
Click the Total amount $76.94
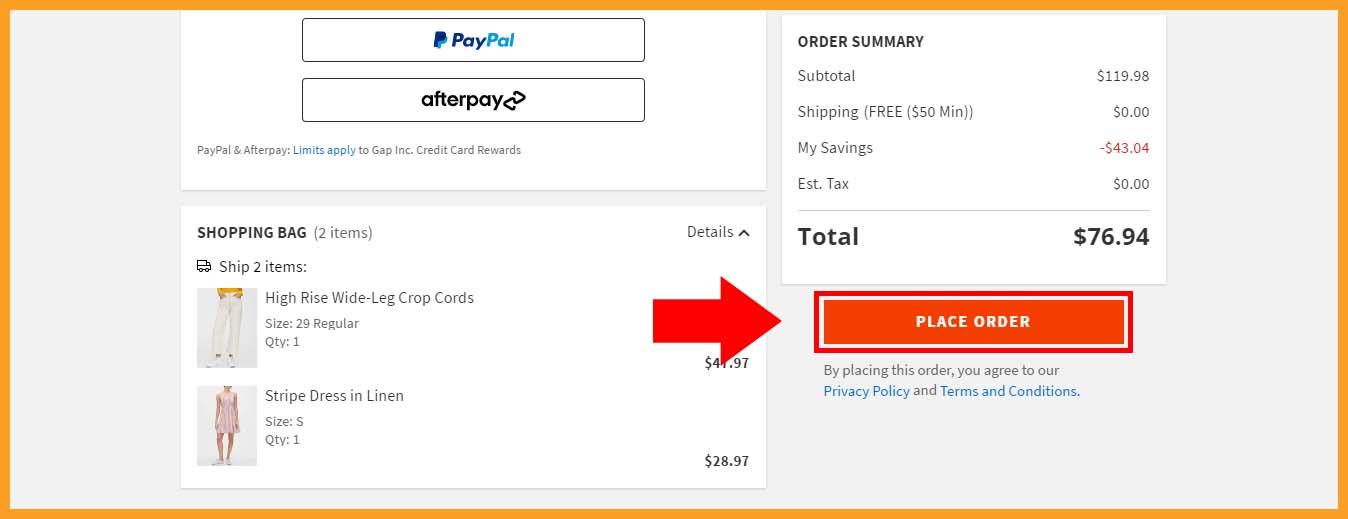pyautogui.click(x=1111, y=237)
